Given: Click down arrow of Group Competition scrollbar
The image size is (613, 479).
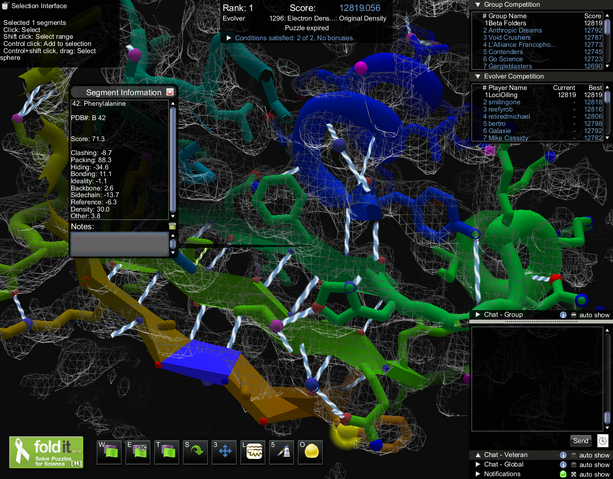Looking at the screenshot, I should pyautogui.click(x=607, y=66).
